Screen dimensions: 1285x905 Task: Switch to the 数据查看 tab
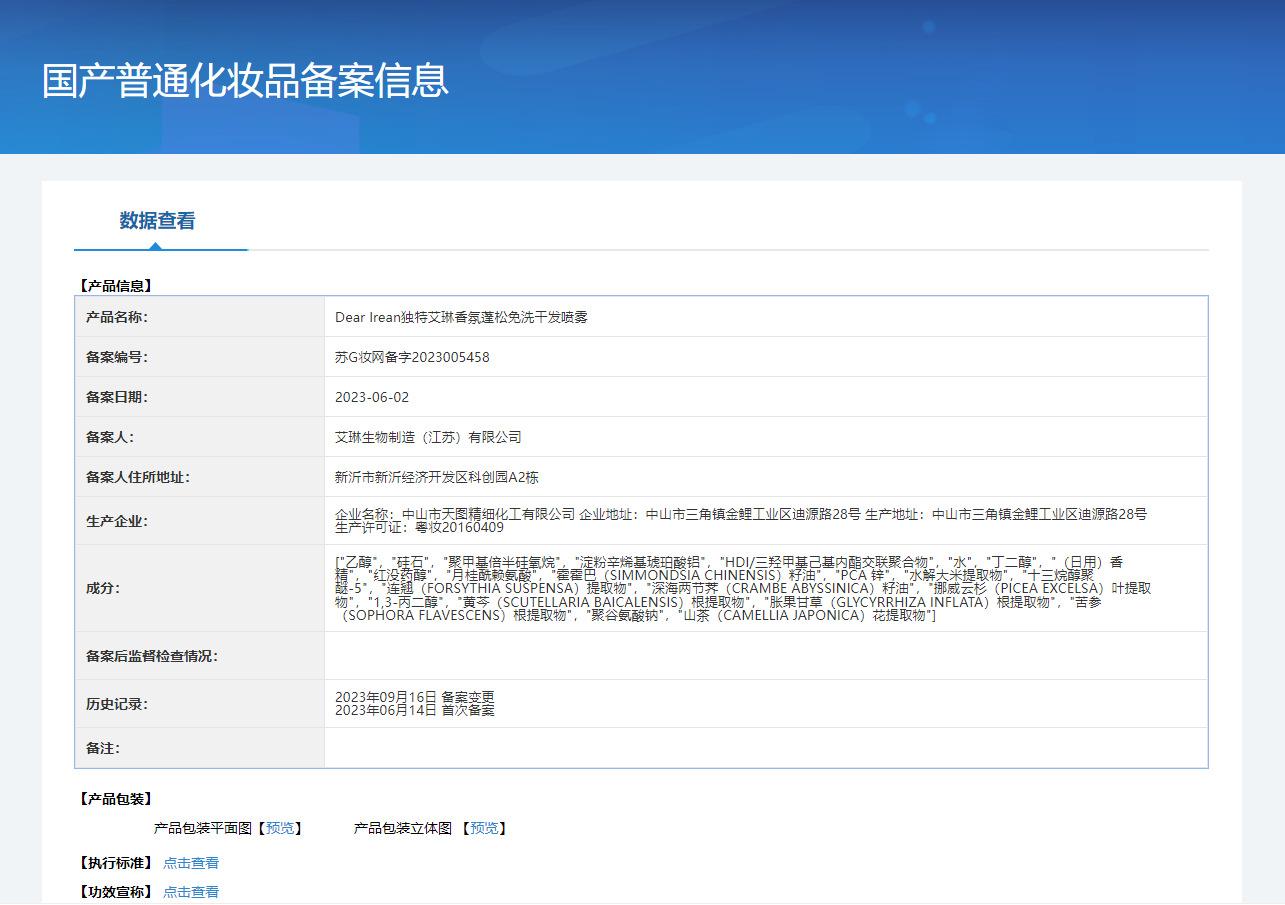tap(157, 221)
